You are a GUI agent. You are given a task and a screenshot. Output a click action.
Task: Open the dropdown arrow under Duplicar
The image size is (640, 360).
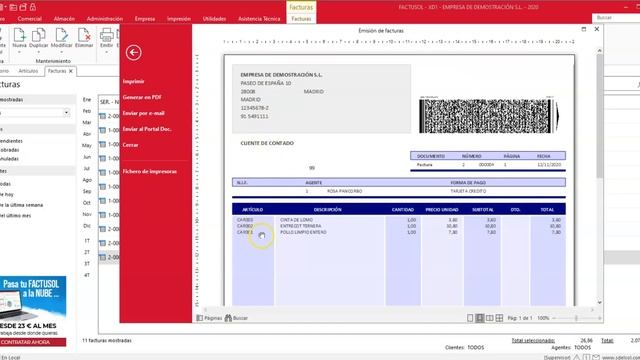(x=39, y=52)
